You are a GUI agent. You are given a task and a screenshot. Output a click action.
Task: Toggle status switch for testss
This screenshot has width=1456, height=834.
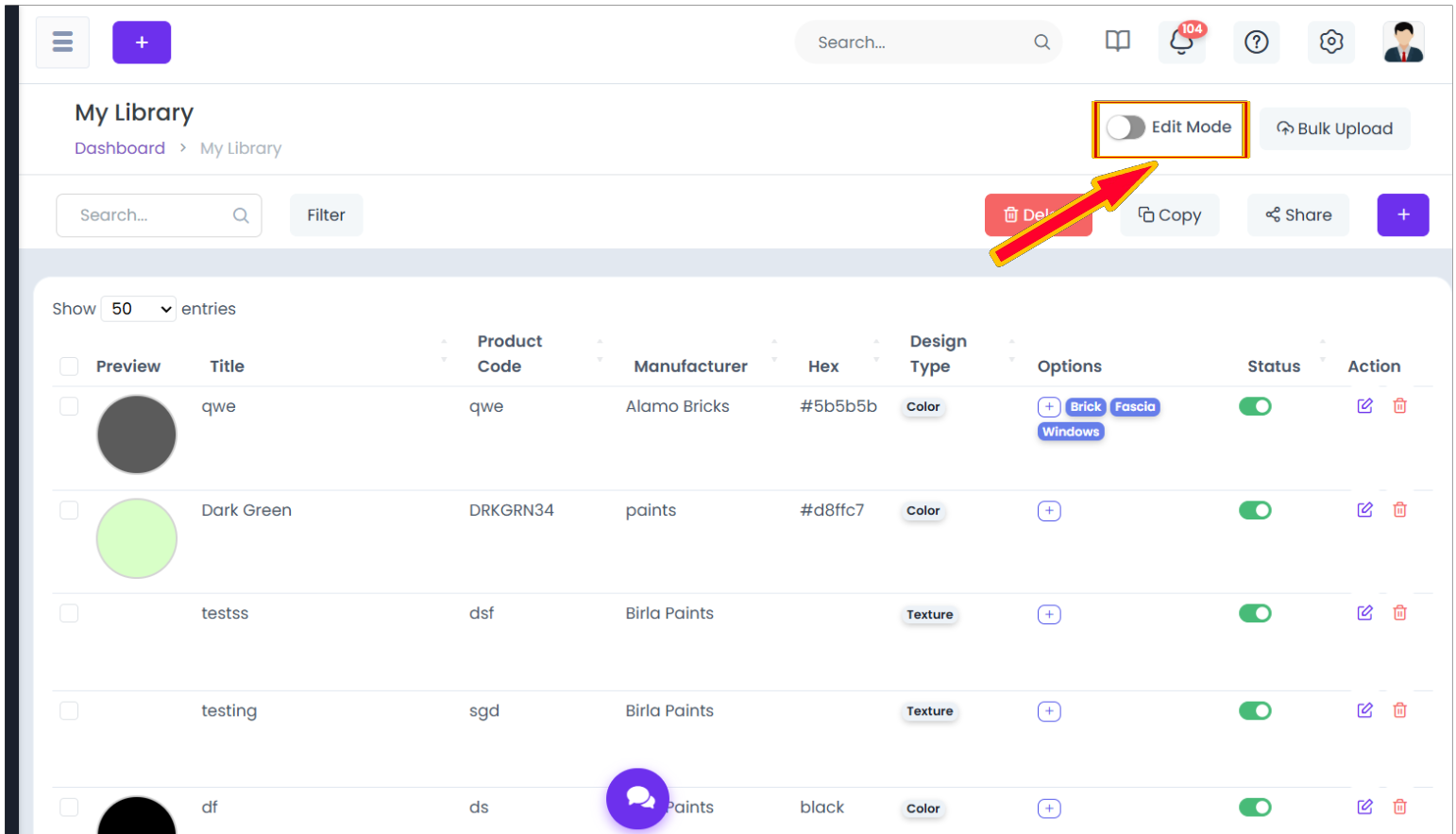pyautogui.click(x=1255, y=613)
